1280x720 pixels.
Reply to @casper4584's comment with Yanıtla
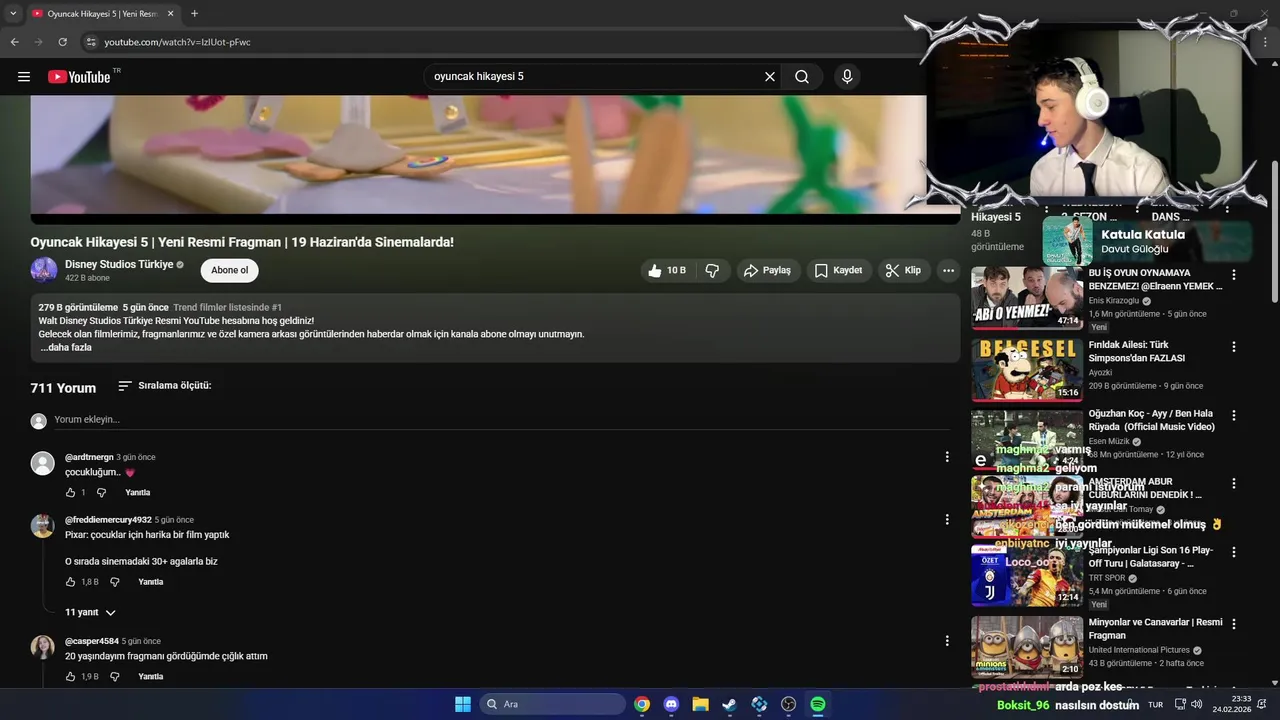151,676
